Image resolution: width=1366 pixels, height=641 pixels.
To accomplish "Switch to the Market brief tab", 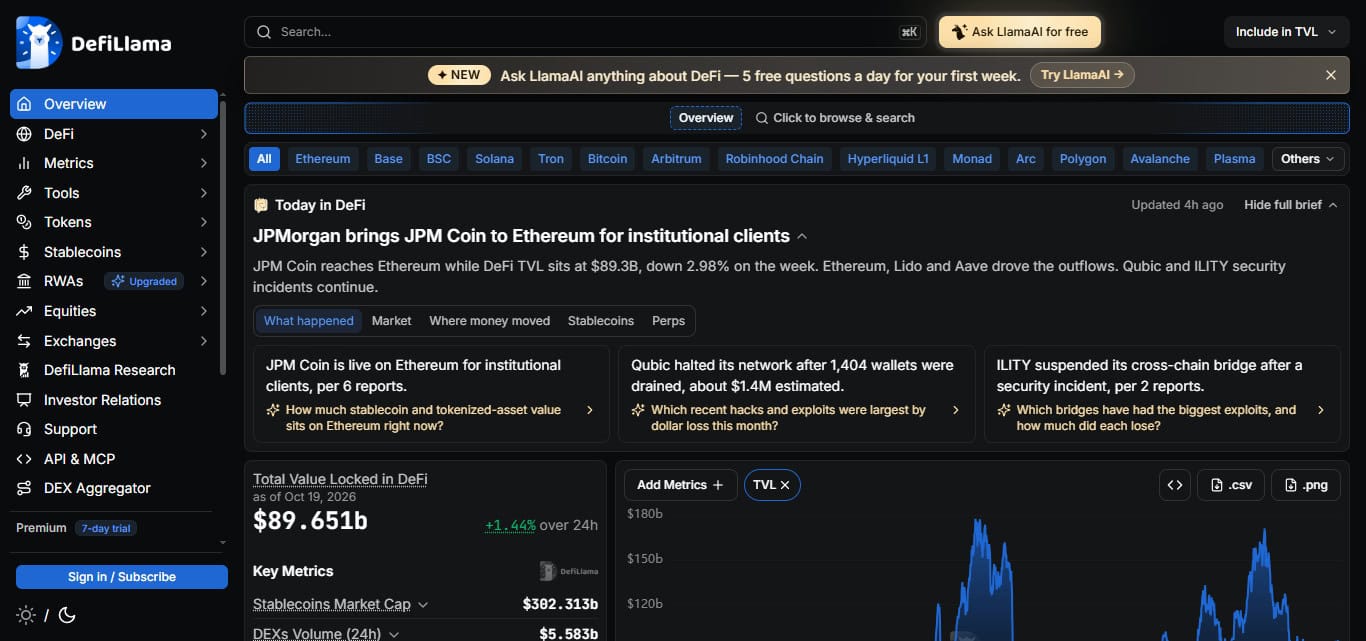I will click(x=391, y=321).
